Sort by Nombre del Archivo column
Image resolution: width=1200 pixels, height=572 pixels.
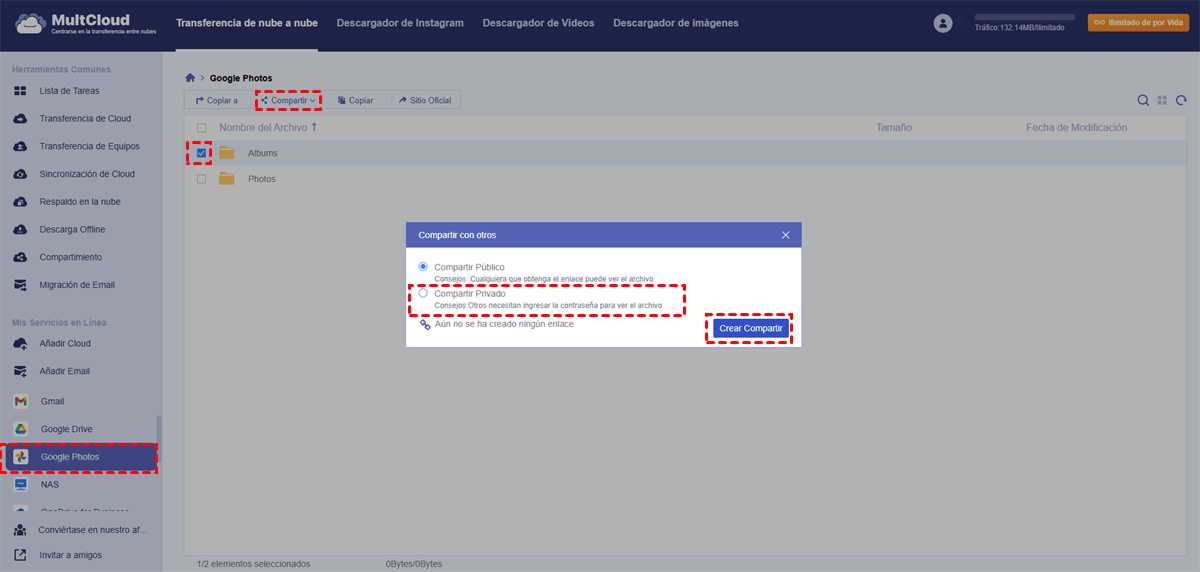[x=268, y=128]
